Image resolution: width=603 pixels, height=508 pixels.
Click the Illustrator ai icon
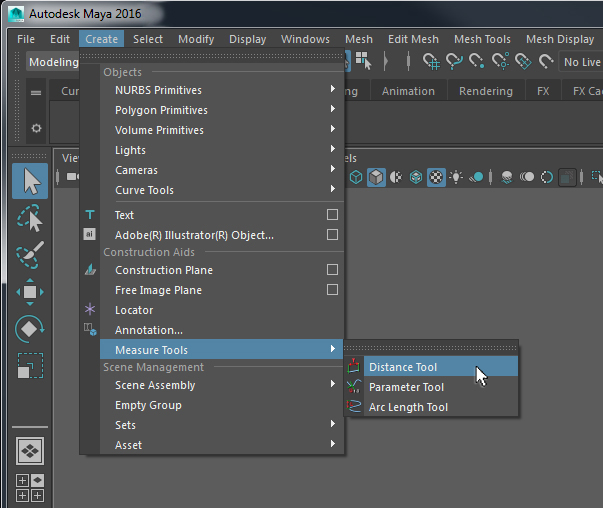[90, 234]
